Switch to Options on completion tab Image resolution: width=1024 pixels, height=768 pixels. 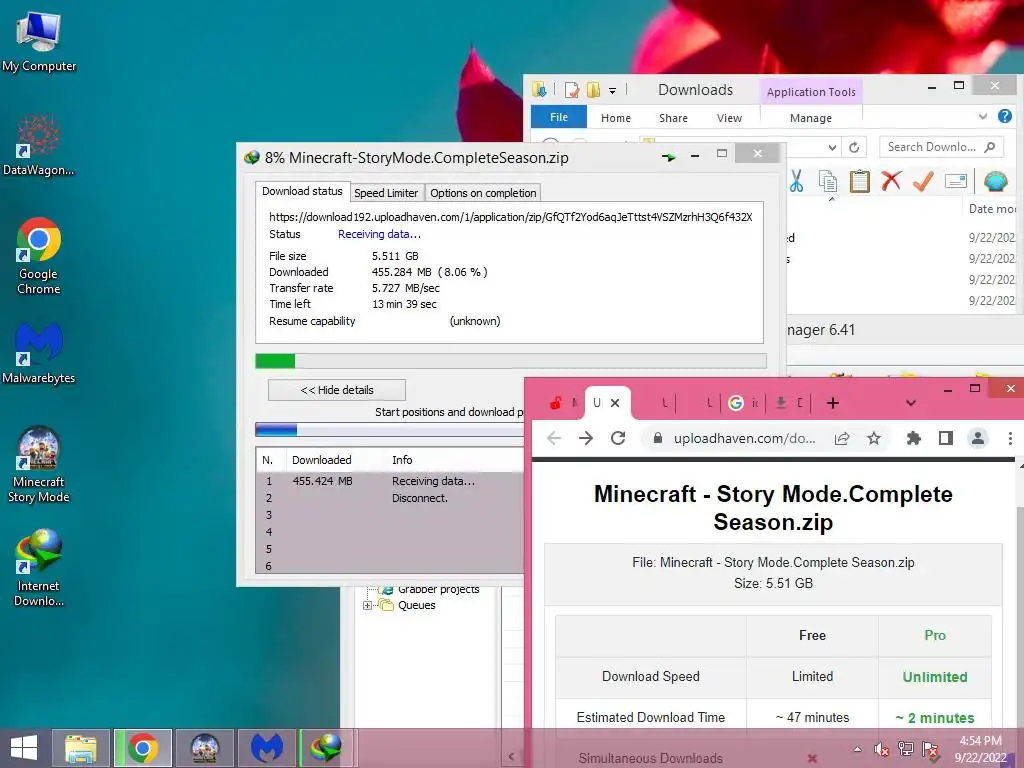(x=483, y=193)
